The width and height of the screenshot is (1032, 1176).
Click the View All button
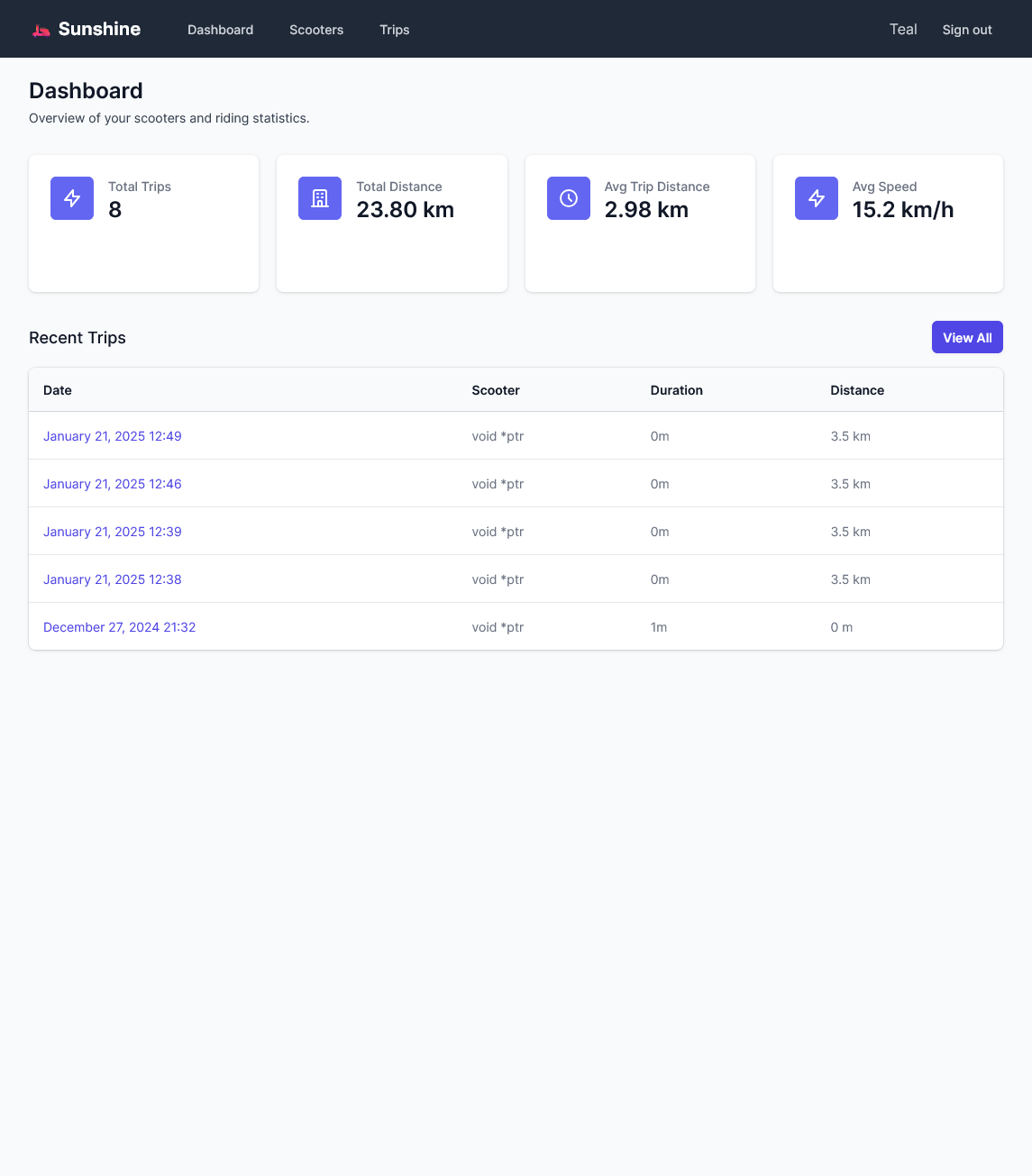[967, 337]
